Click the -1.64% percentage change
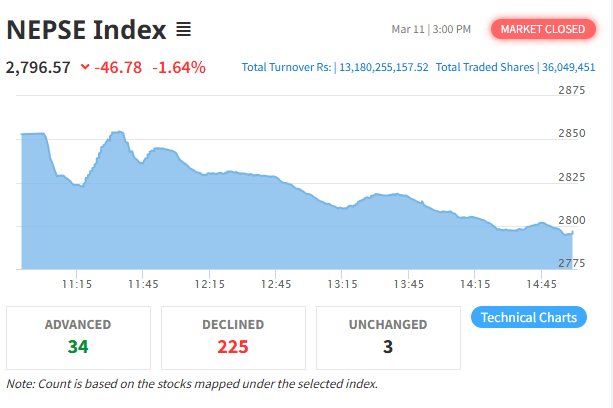Screen dimensions: 613x408 click(x=180, y=68)
